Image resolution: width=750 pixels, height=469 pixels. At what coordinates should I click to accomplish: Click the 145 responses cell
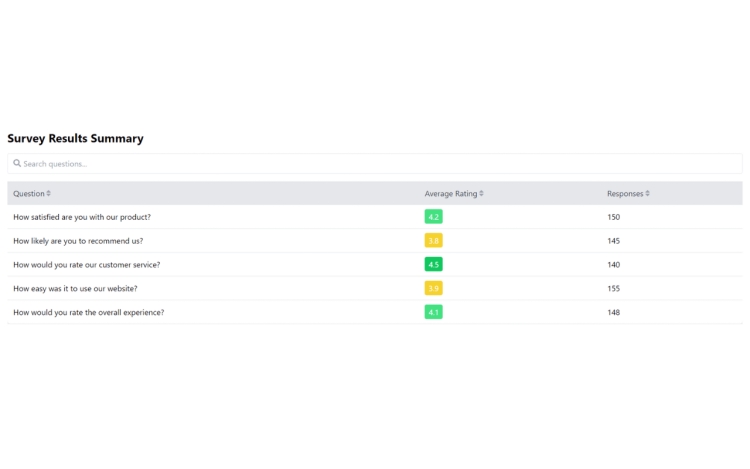point(614,241)
